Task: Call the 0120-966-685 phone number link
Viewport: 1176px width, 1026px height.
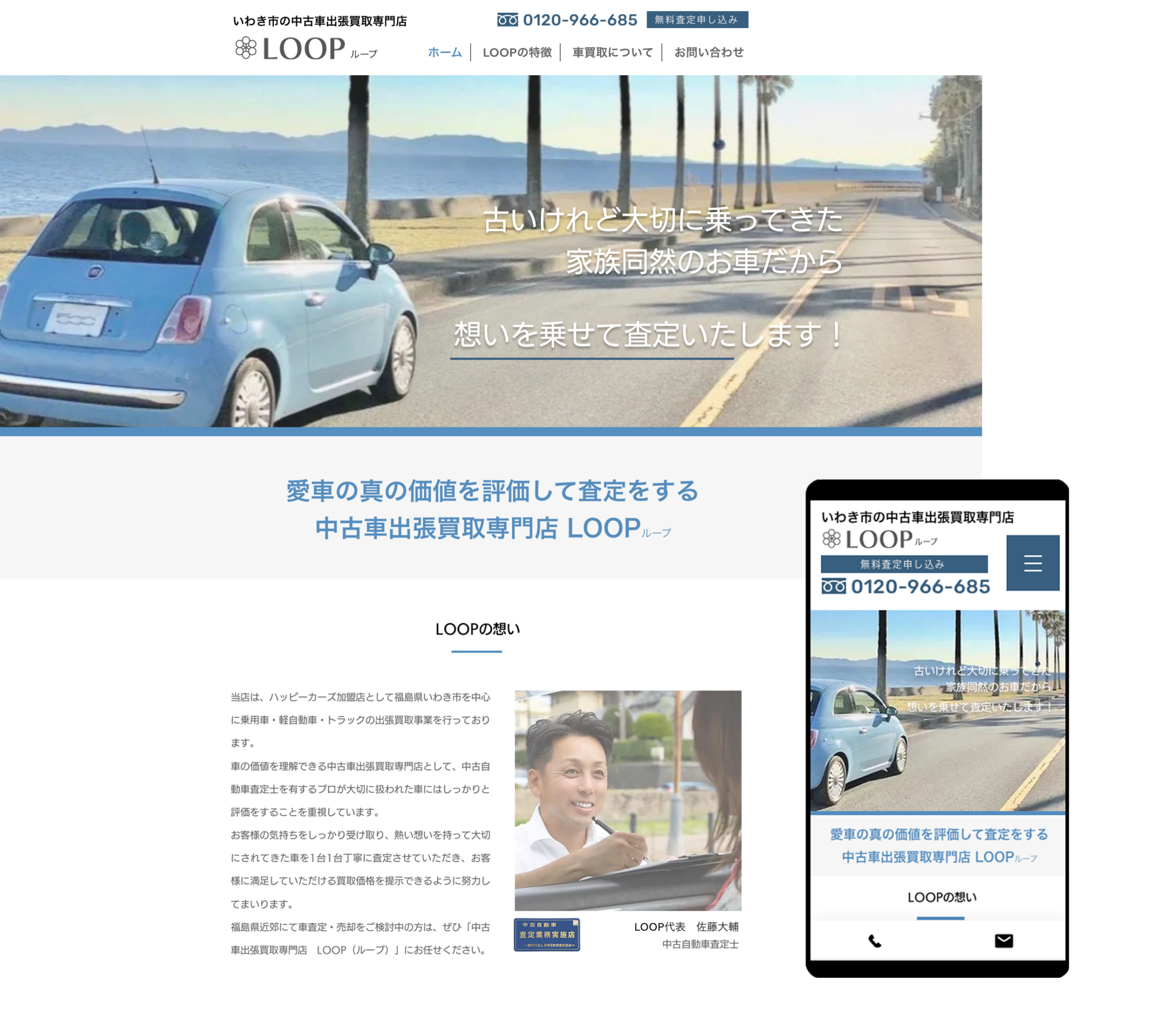Action: click(580, 20)
